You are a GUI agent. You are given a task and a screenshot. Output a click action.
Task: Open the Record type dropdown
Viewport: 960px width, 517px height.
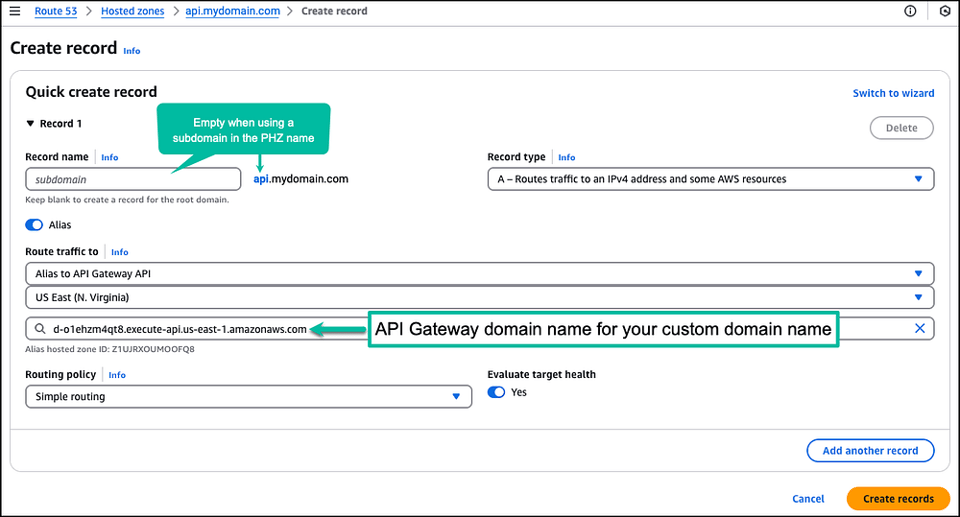711,179
